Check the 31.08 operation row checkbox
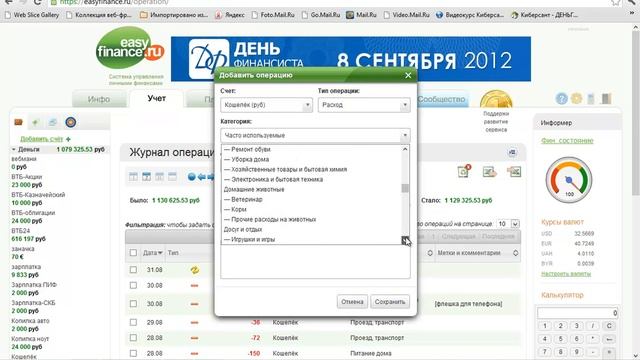The height and width of the screenshot is (360, 640). (x=133, y=270)
